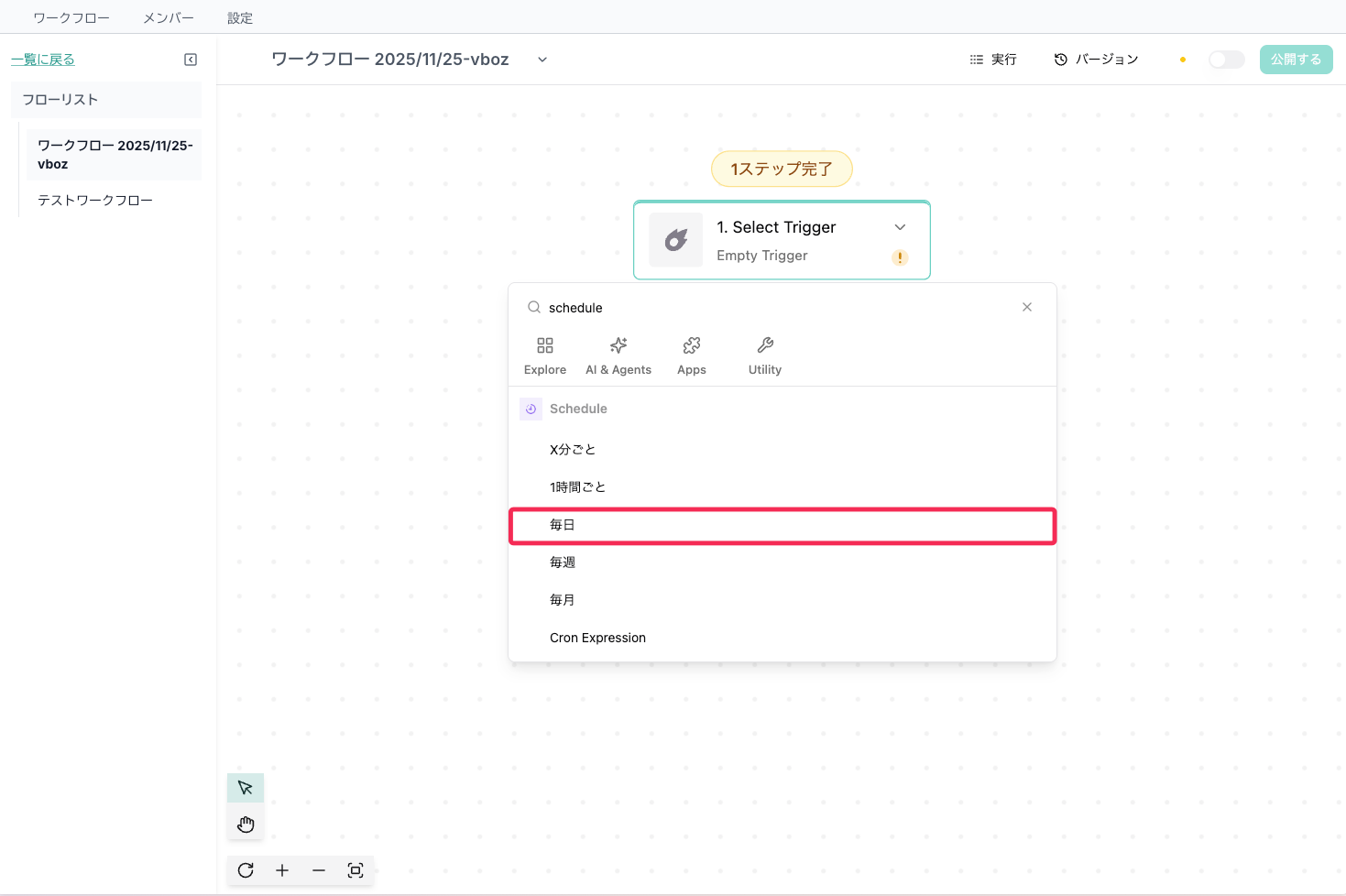Open the ワークフロー top menu
Screen dimensions: 1346x896
(x=71, y=18)
